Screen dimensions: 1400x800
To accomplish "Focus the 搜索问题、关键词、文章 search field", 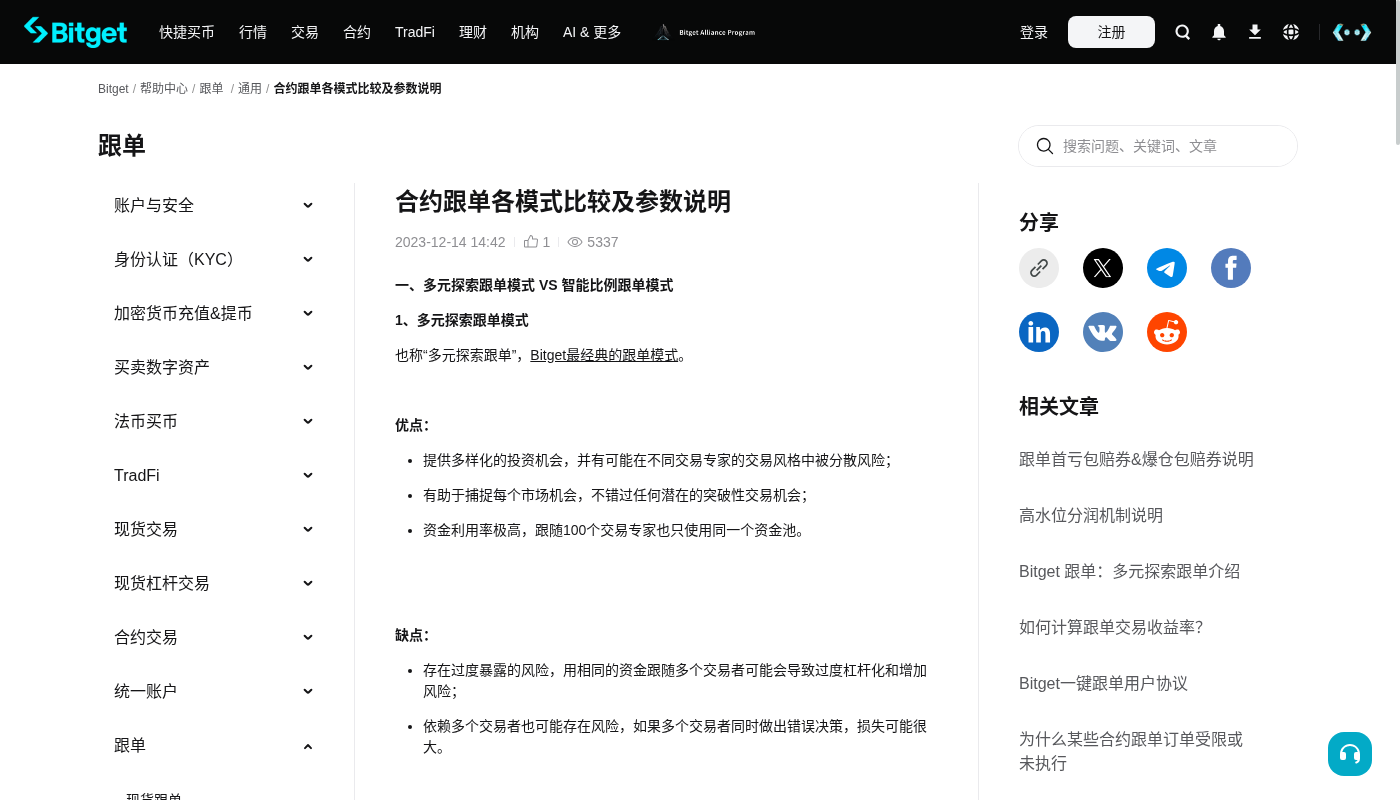I will (1158, 146).
